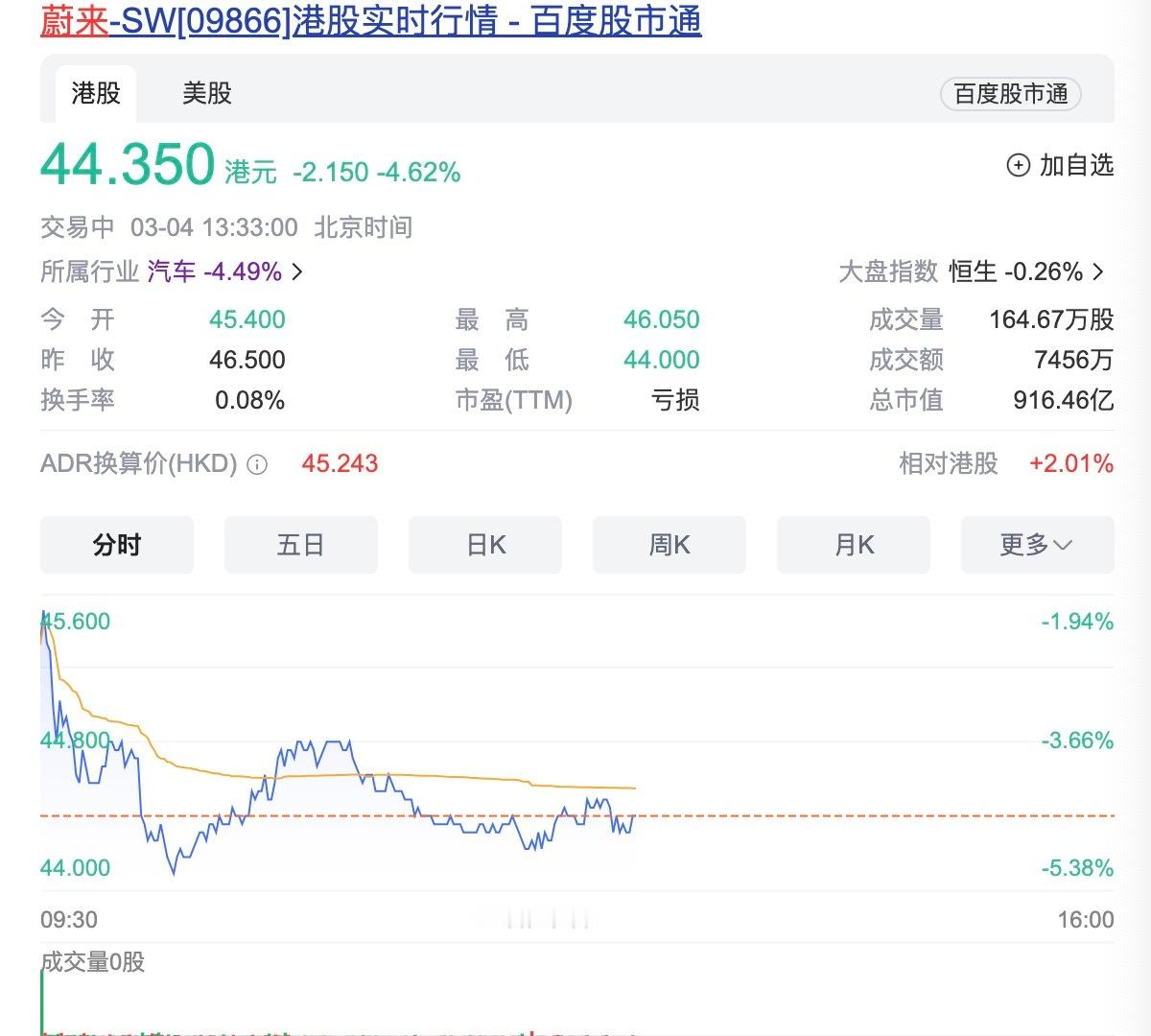Click the 总市值 value 916.46亿

tap(1064, 400)
